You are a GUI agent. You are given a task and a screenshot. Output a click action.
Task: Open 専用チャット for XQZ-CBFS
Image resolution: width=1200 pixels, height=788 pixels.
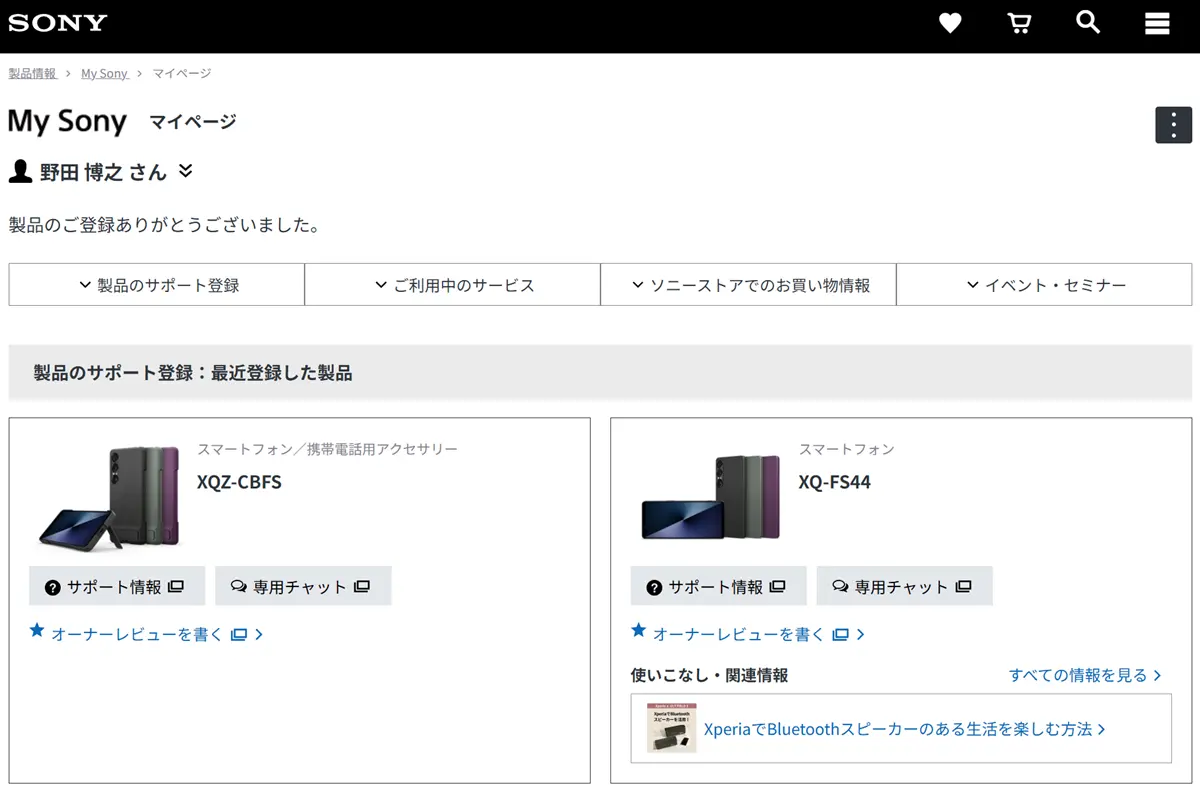click(x=303, y=586)
